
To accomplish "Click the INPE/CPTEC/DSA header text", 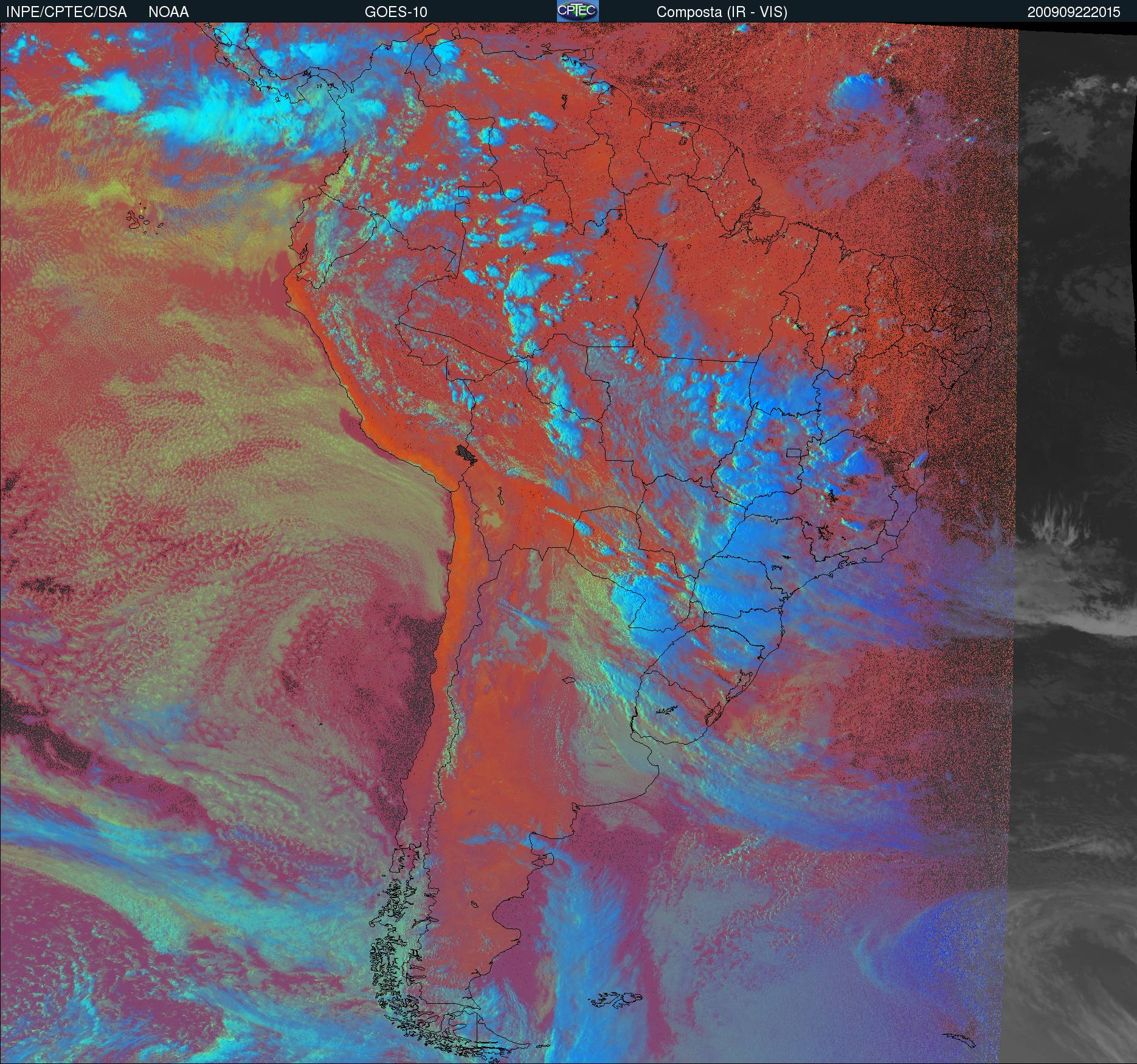I will tap(66, 12).
